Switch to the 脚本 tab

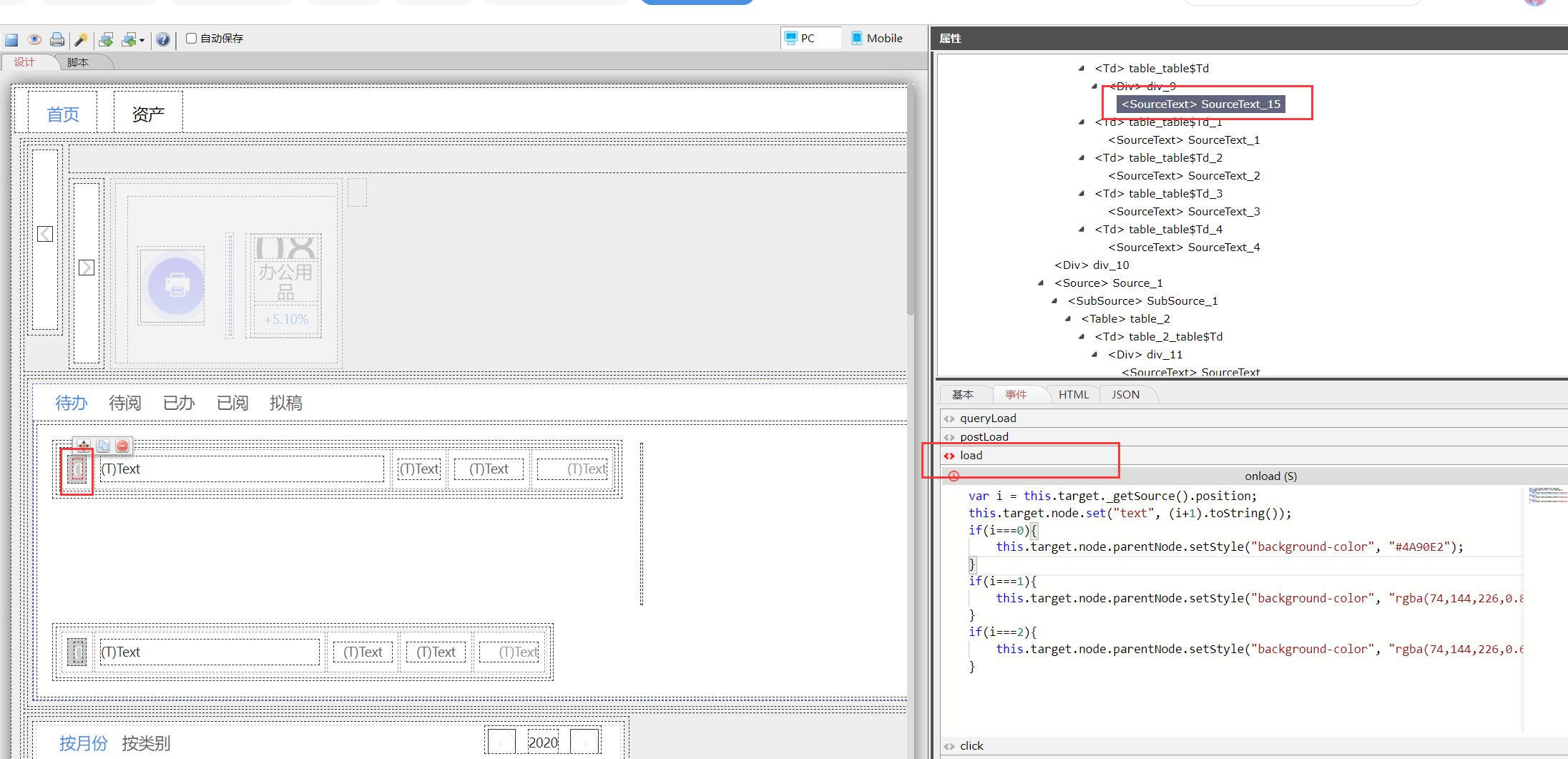click(78, 62)
